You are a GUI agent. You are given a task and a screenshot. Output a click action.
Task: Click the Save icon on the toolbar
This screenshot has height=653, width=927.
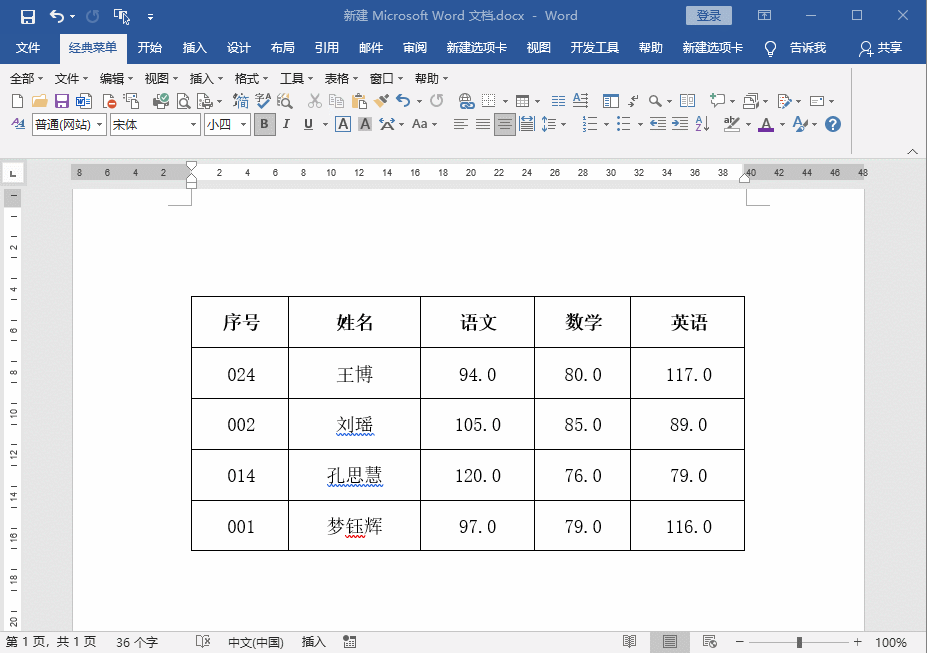tap(61, 100)
